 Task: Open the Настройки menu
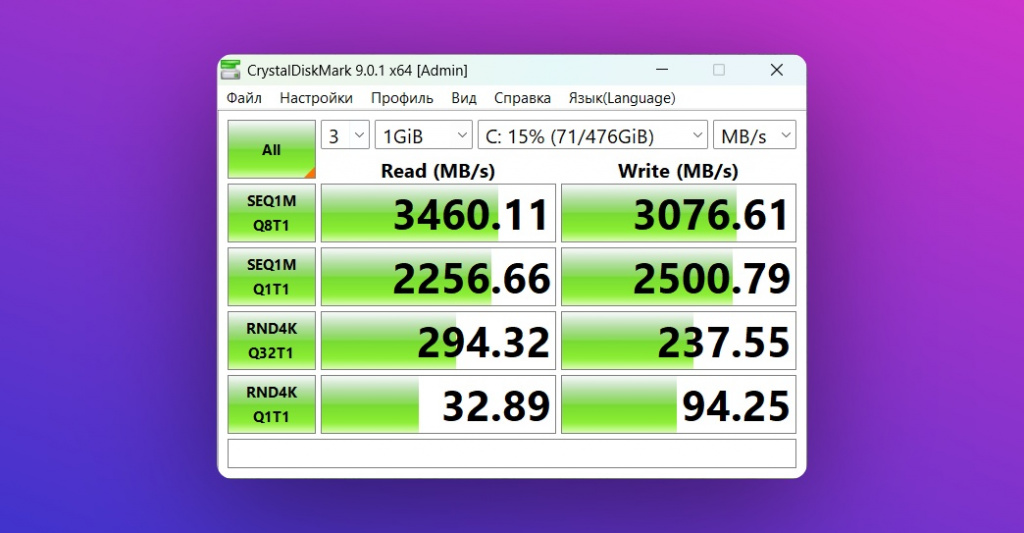point(316,98)
